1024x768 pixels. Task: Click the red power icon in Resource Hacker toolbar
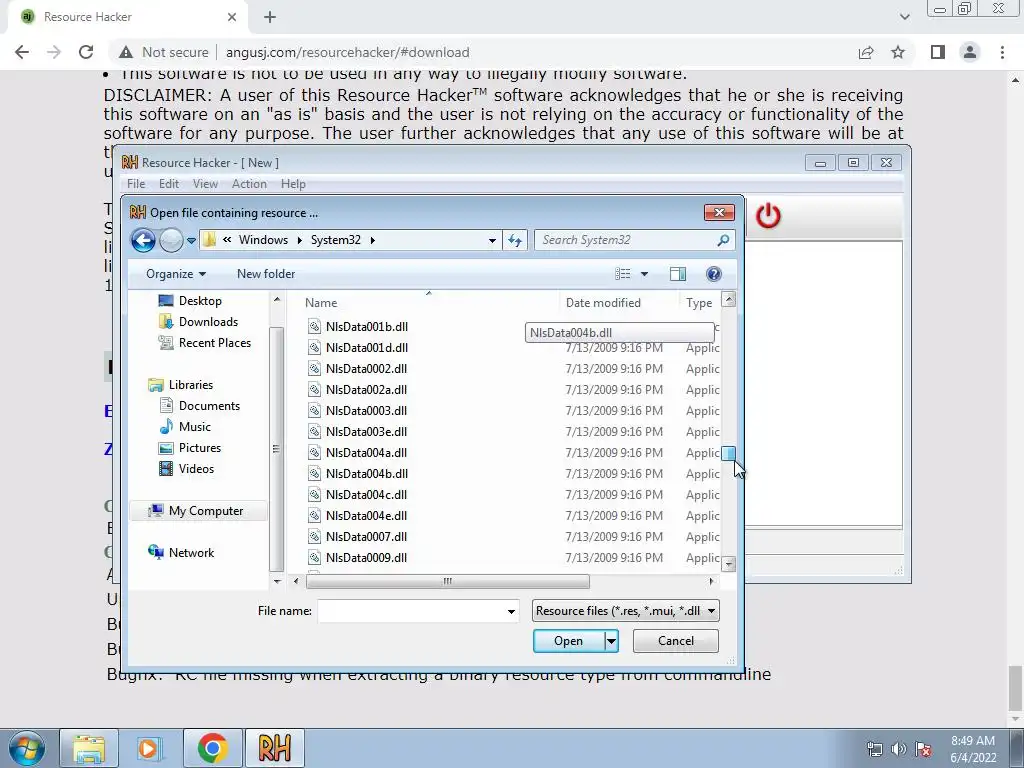point(768,216)
